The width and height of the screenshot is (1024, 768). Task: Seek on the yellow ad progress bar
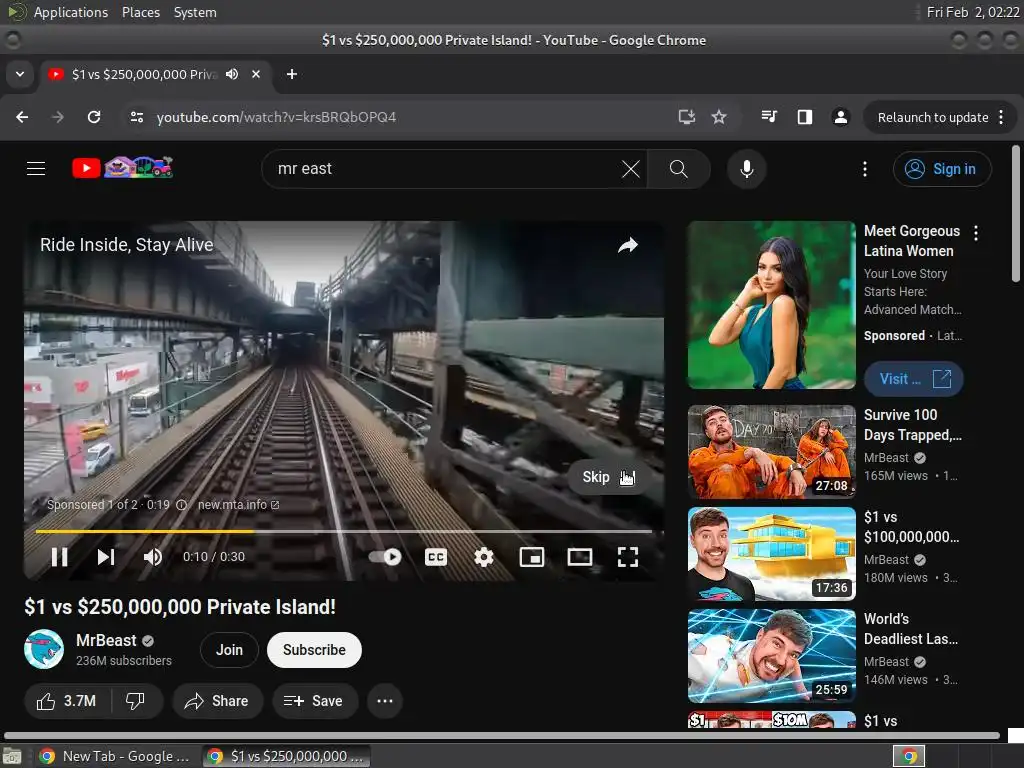click(x=344, y=532)
